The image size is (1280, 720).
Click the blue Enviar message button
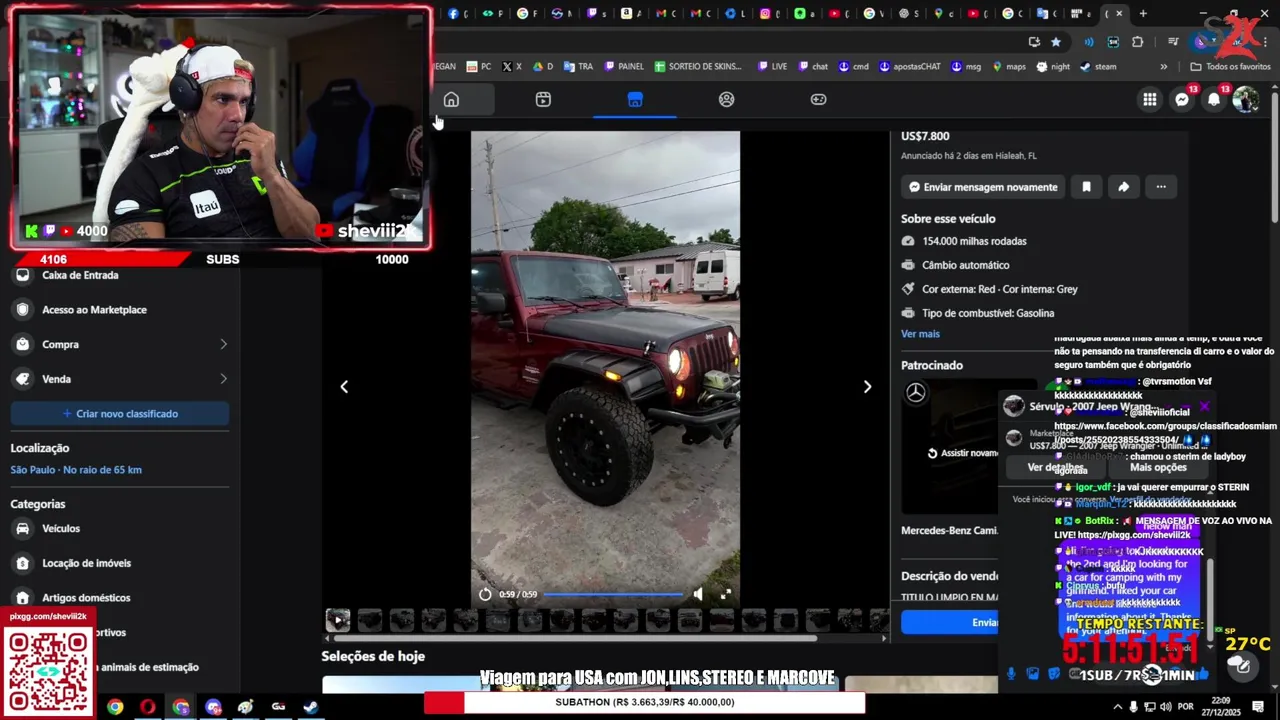pos(950,622)
